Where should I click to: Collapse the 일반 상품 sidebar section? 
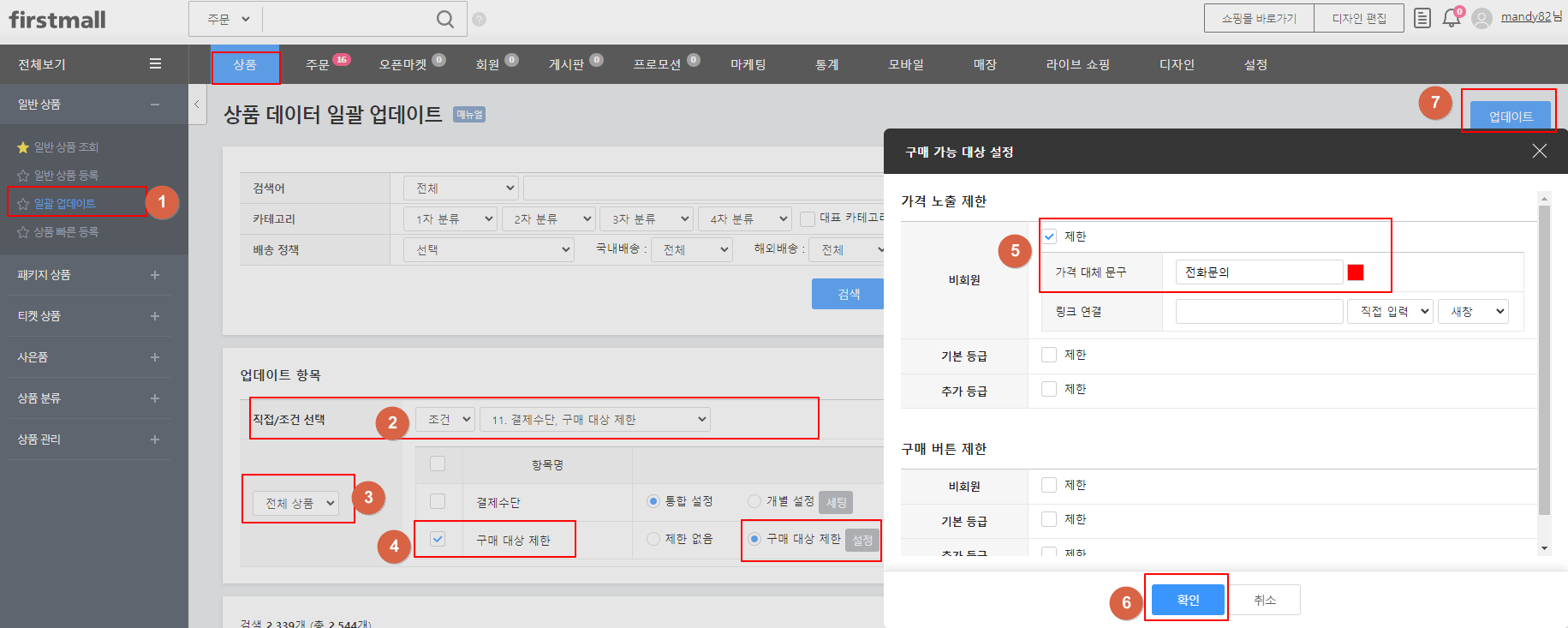pos(155,105)
